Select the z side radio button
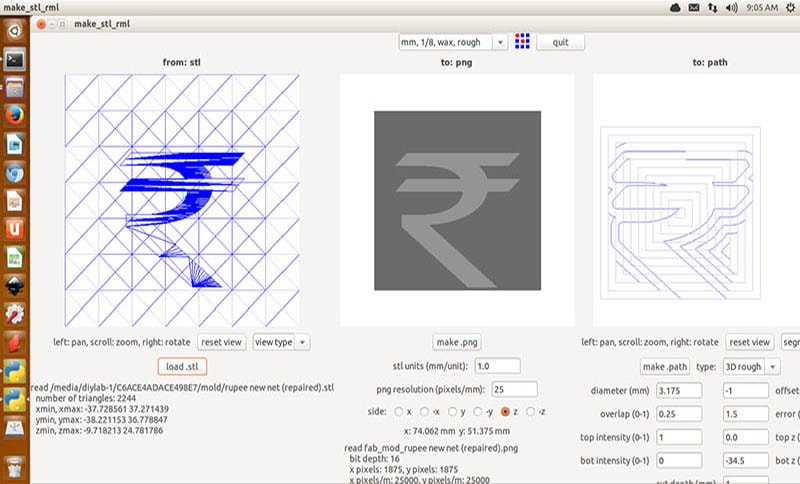The width and height of the screenshot is (800, 484). coord(505,412)
